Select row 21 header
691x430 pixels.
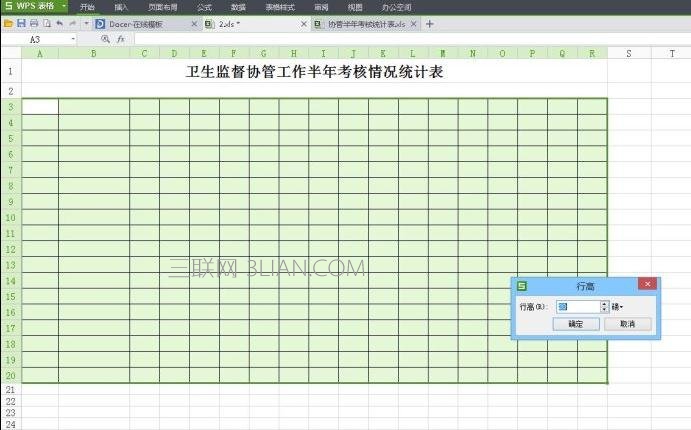(x=11, y=389)
